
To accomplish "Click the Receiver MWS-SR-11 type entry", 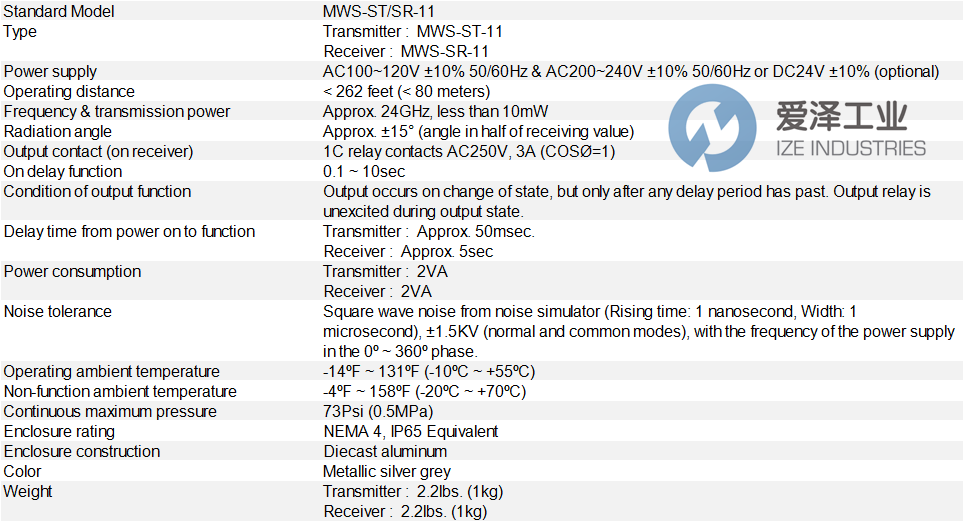I will [x=406, y=51].
